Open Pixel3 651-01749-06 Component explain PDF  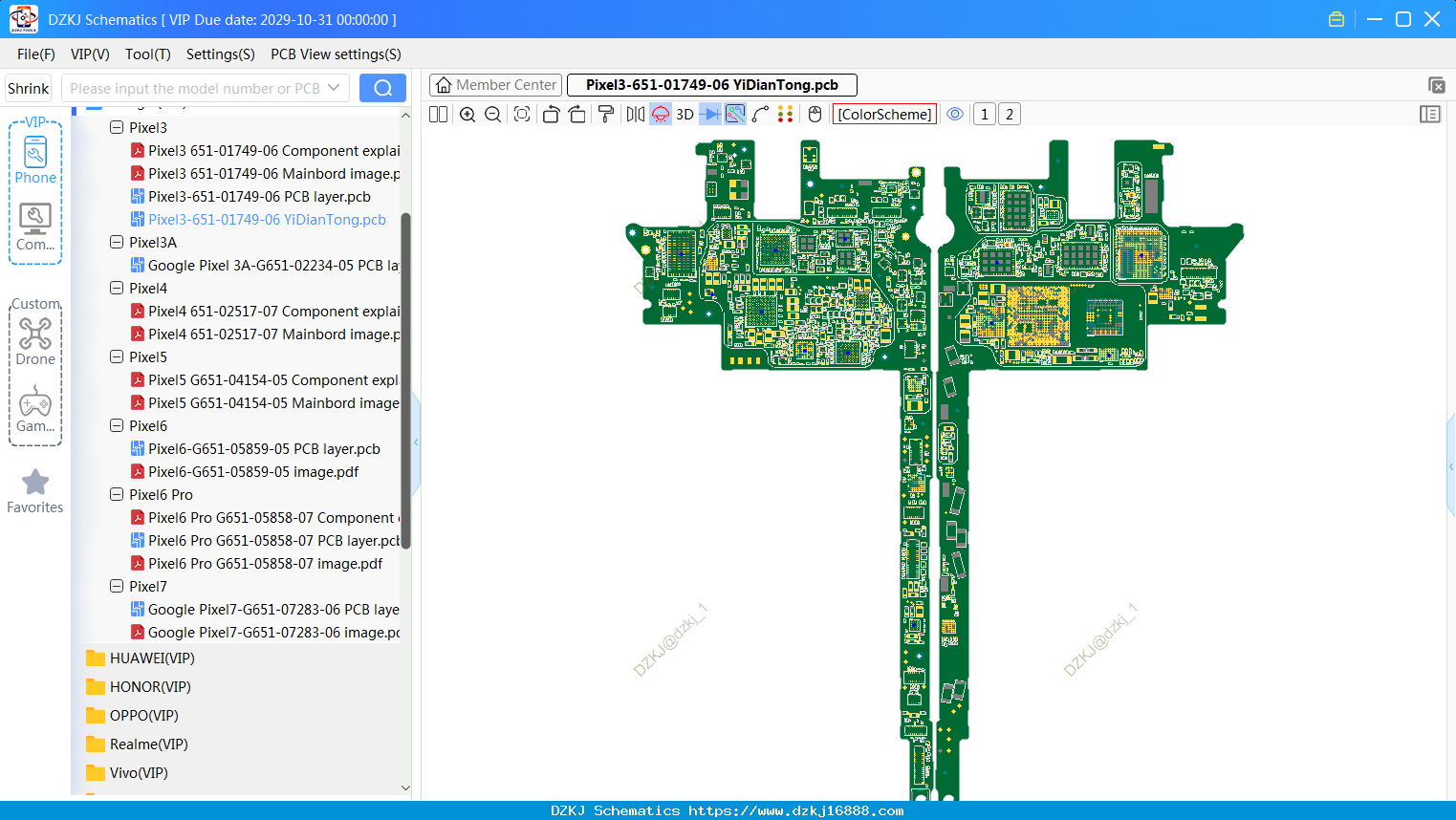tap(265, 150)
